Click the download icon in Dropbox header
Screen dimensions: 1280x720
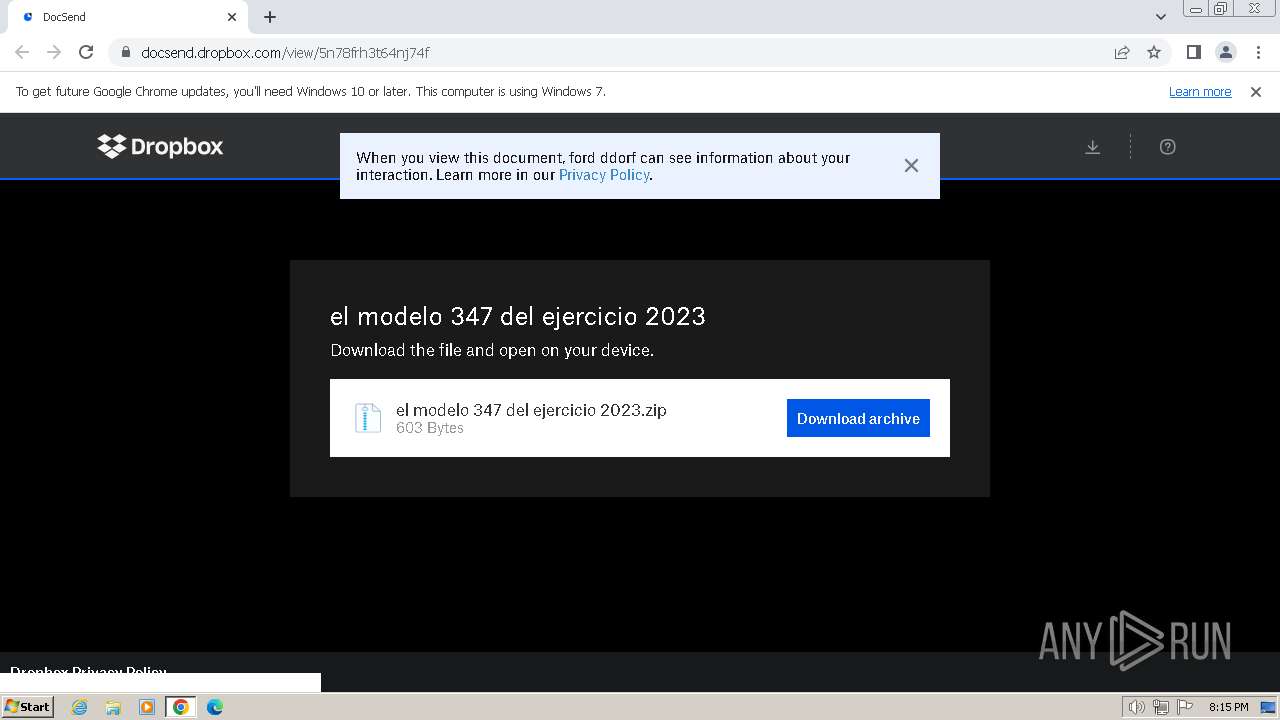tap(1093, 147)
